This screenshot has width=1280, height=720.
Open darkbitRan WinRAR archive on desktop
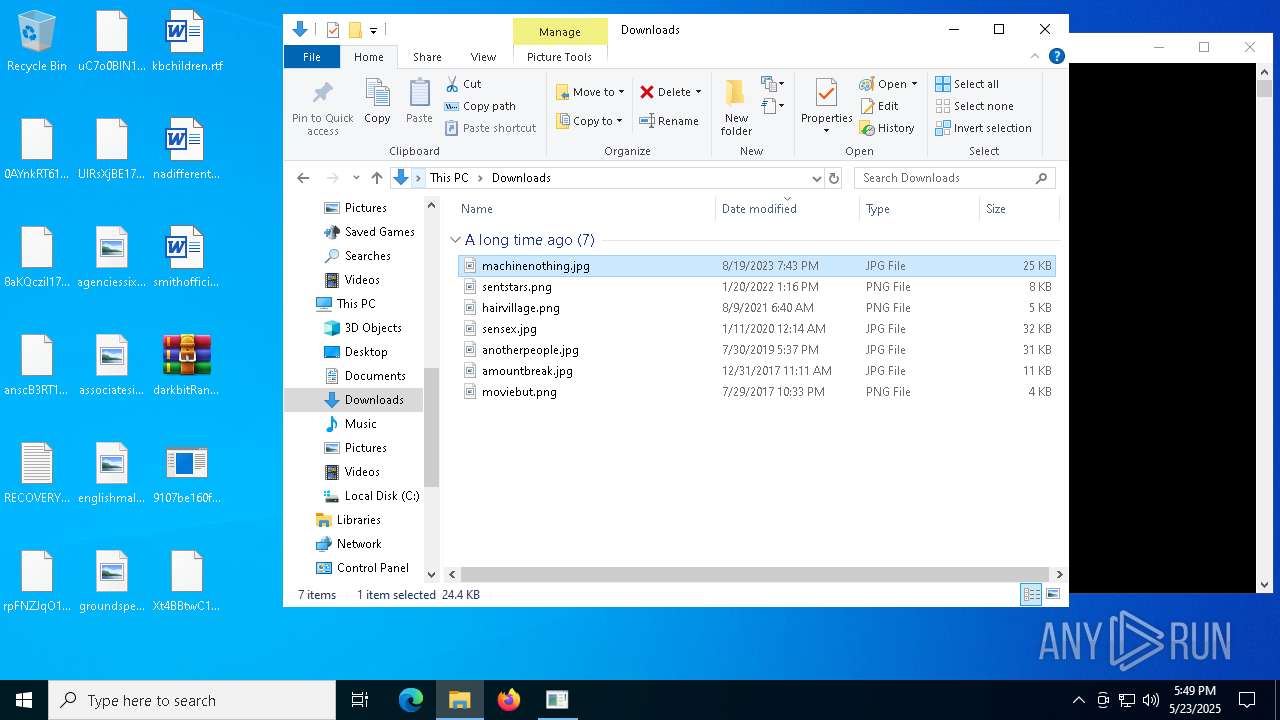[x=187, y=365]
